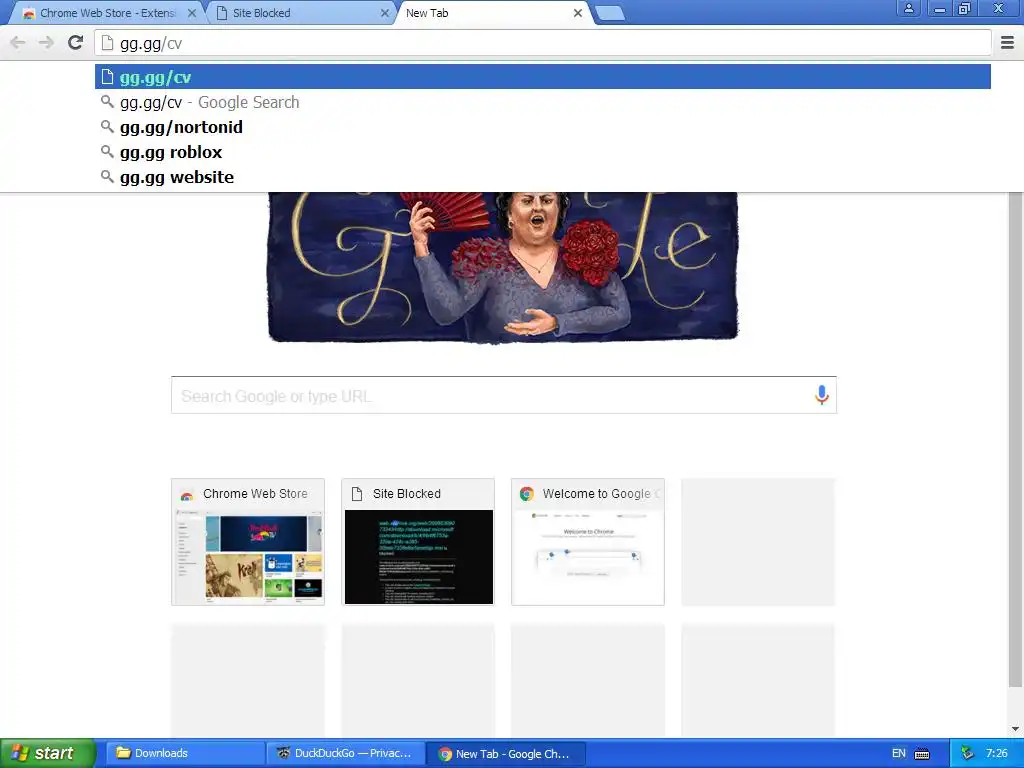Choose the gg.gg/nortonid suggestion

543,127
